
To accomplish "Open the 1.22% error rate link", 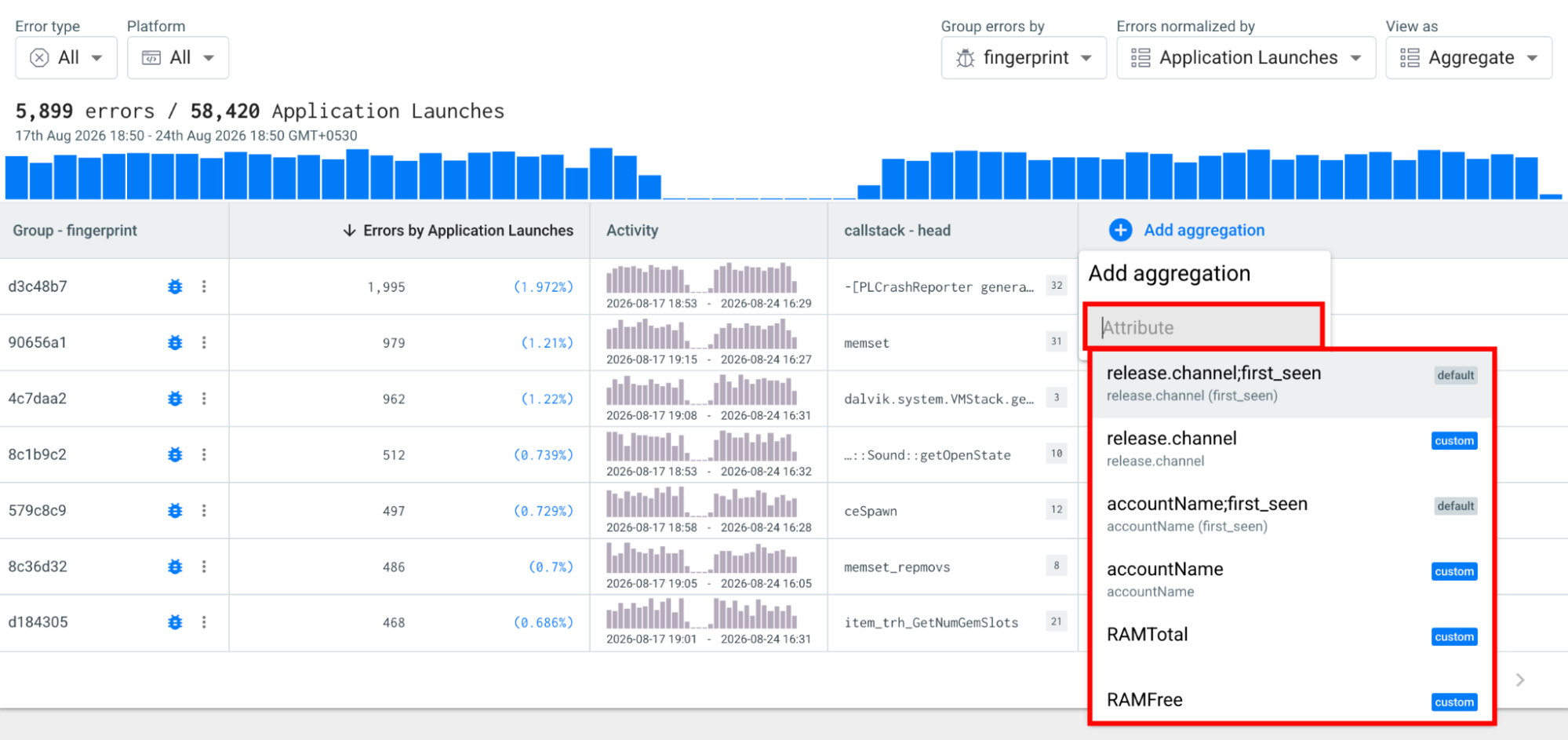I will pyautogui.click(x=548, y=399).
